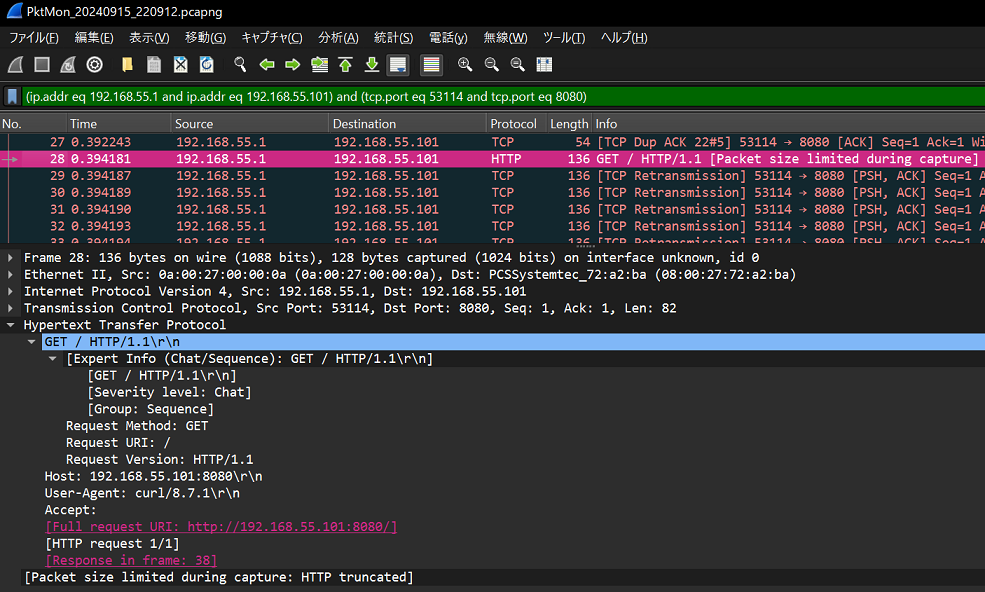Image resolution: width=985 pixels, height=592 pixels.
Task: Find a packet magnifier icon
Action: 240,65
